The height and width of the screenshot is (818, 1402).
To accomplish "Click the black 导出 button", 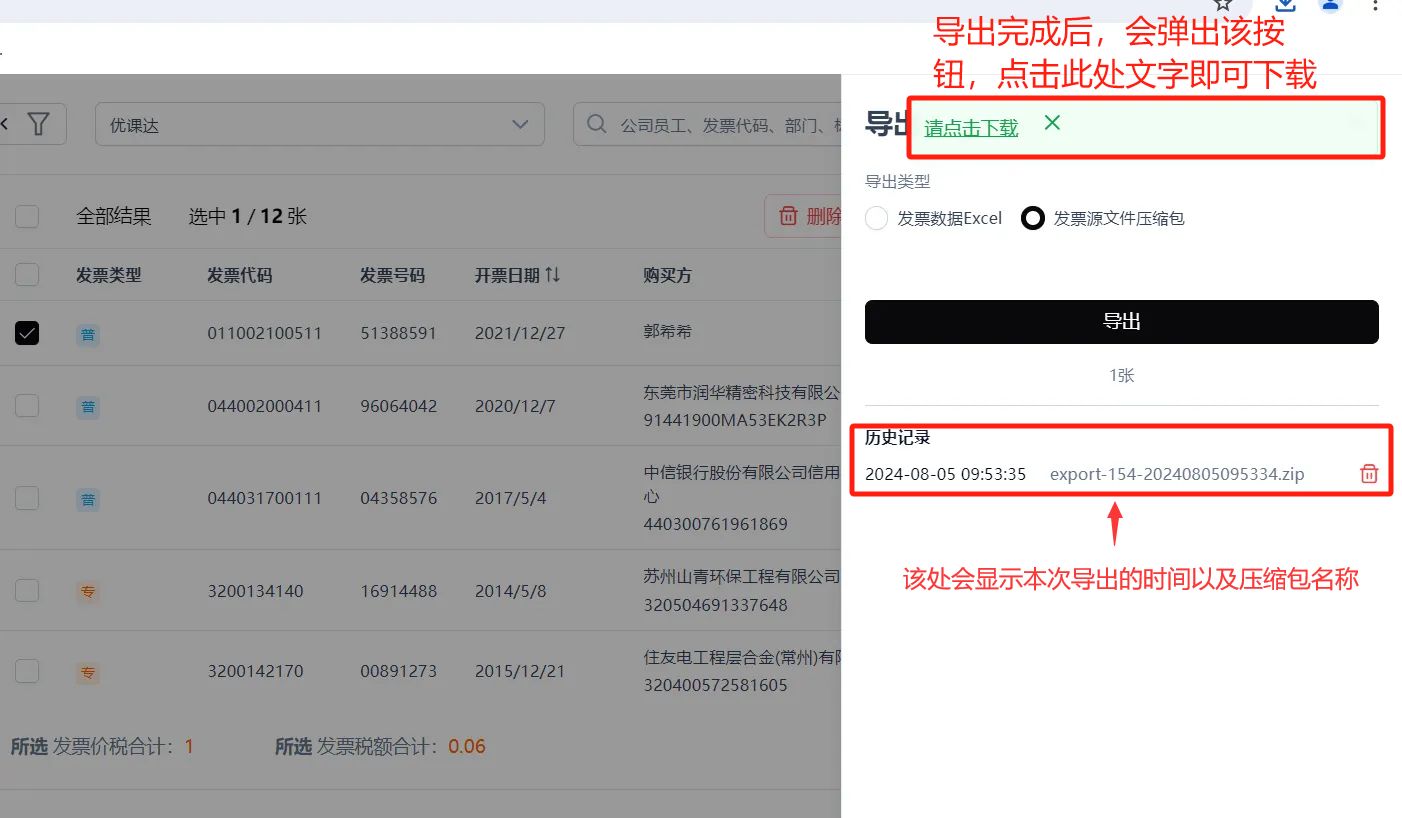I will 1122,322.
